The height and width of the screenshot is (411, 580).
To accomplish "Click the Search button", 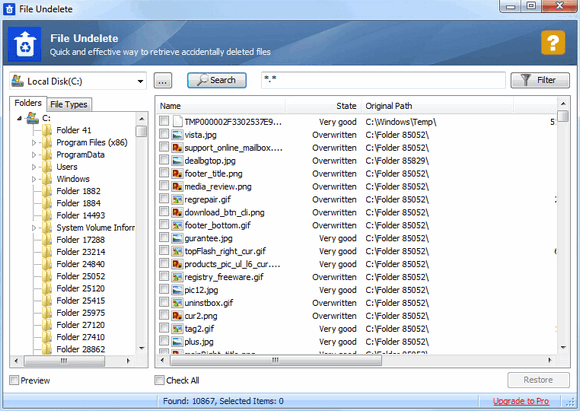I will (217, 80).
